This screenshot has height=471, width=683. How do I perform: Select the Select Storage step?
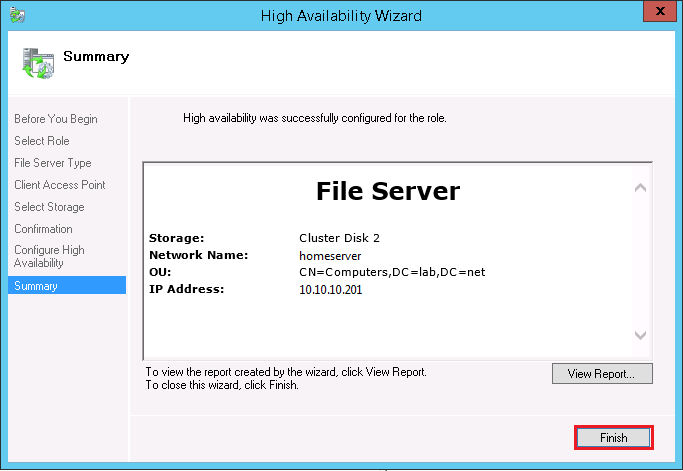pyautogui.click(x=49, y=207)
